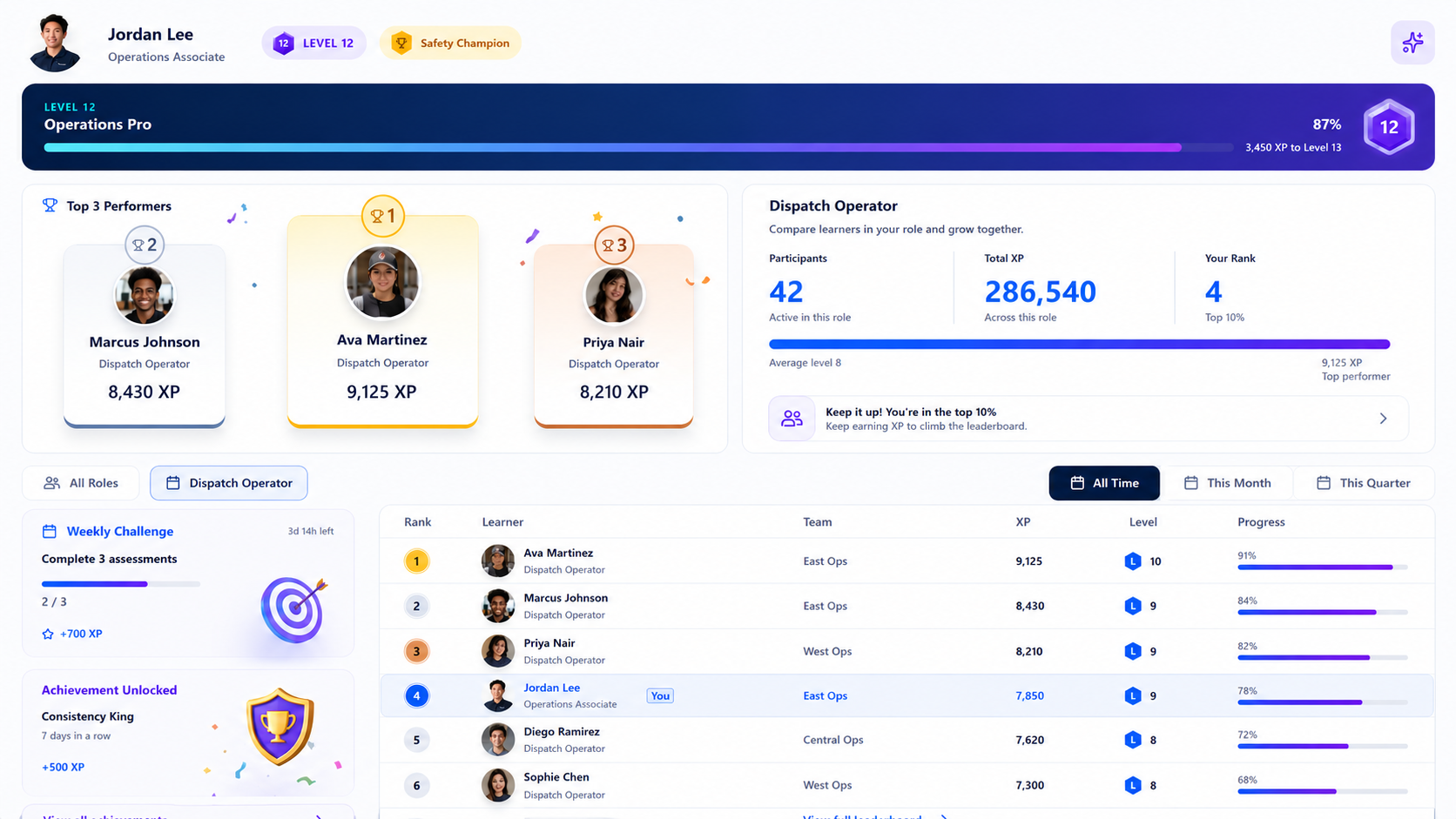Image resolution: width=1456 pixels, height=819 pixels.
Task: Switch to This Month filter
Action: point(1227,483)
